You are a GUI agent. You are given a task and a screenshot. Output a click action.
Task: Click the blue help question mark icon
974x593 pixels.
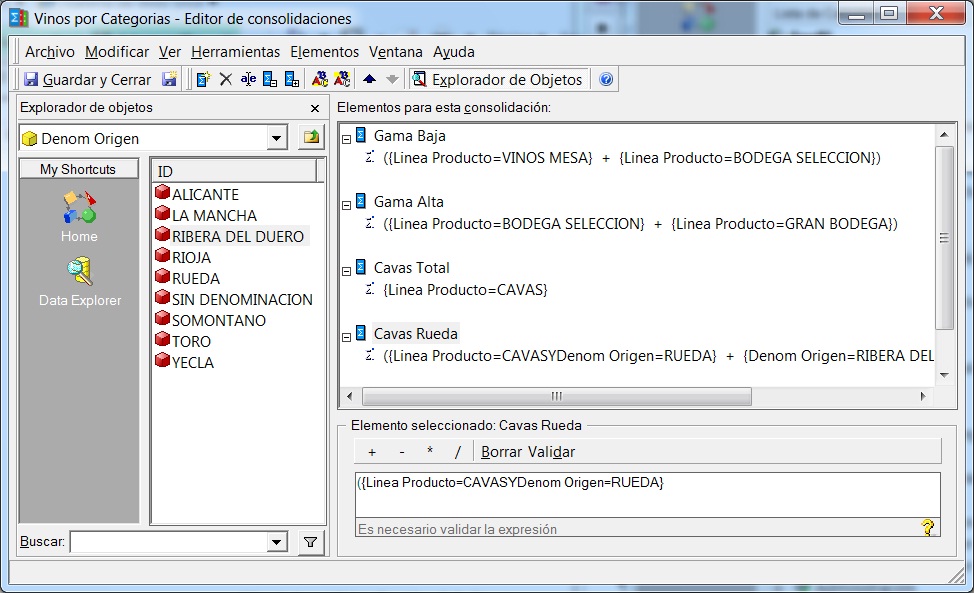coord(606,80)
